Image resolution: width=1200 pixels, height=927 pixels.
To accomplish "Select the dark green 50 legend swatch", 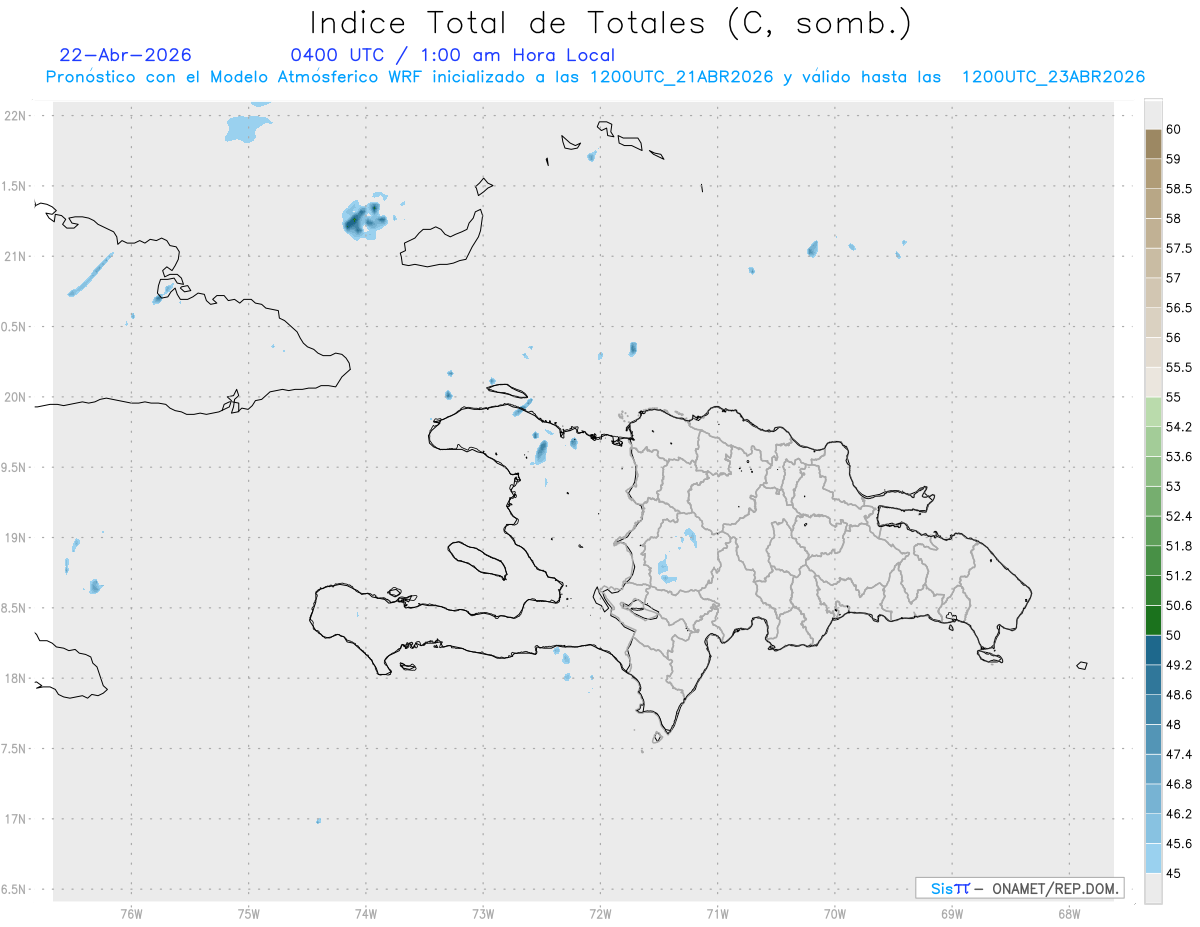I will [1153, 620].
